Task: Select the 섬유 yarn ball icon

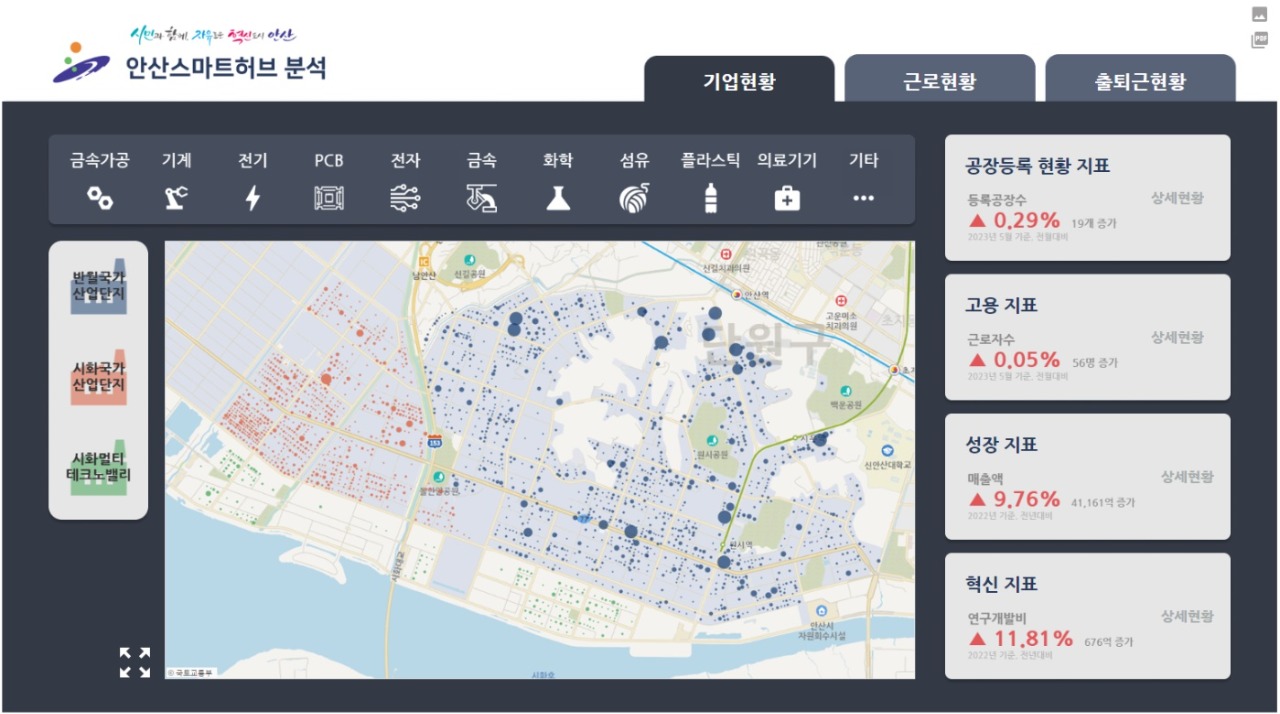Action: [634, 198]
